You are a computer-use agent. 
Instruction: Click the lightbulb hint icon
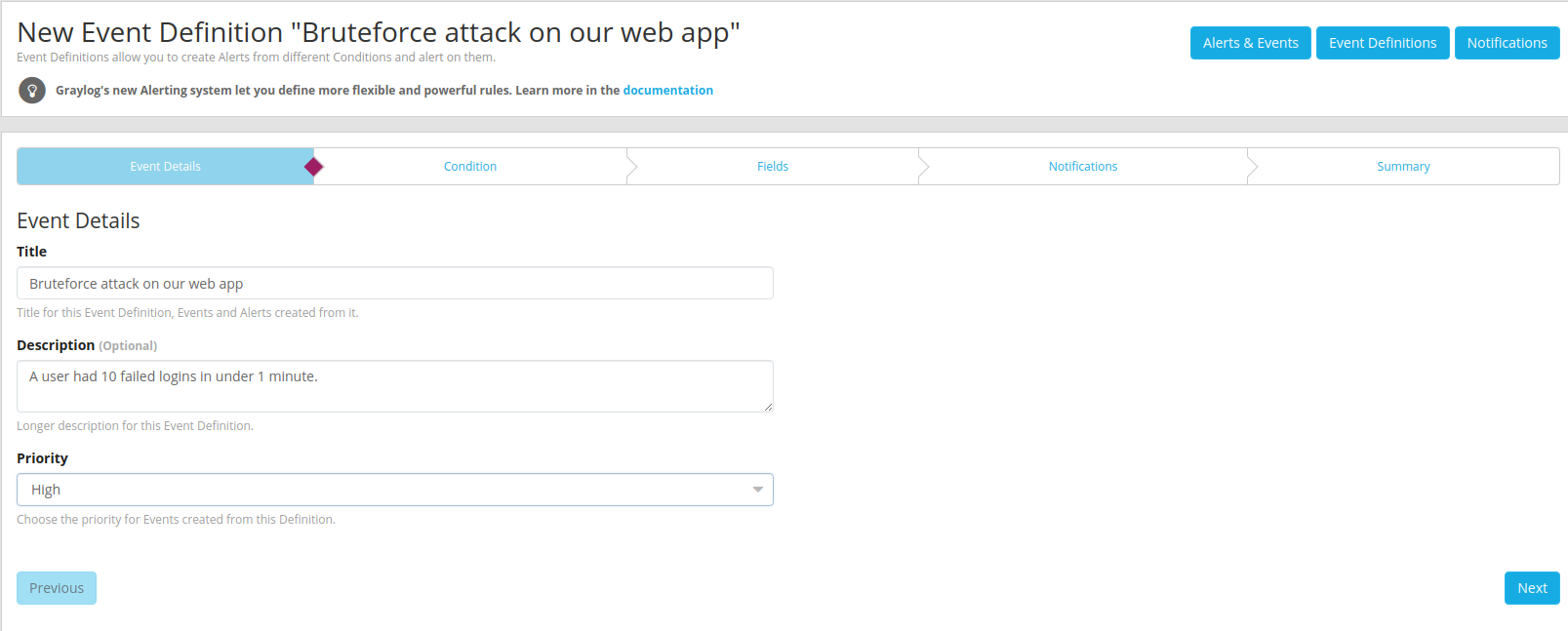(32, 91)
